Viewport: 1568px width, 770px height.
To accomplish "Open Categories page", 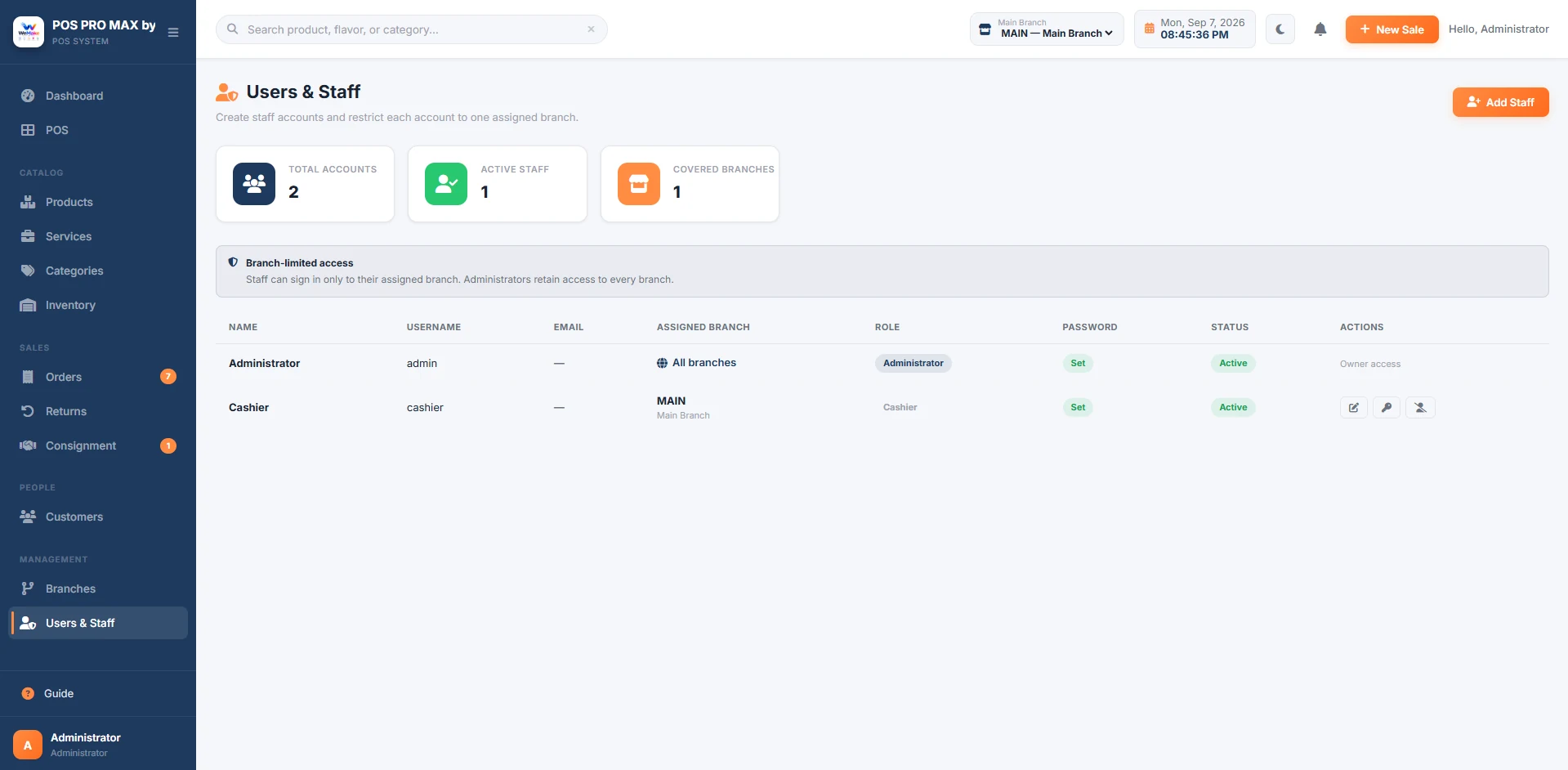I will click(x=98, y=271).
